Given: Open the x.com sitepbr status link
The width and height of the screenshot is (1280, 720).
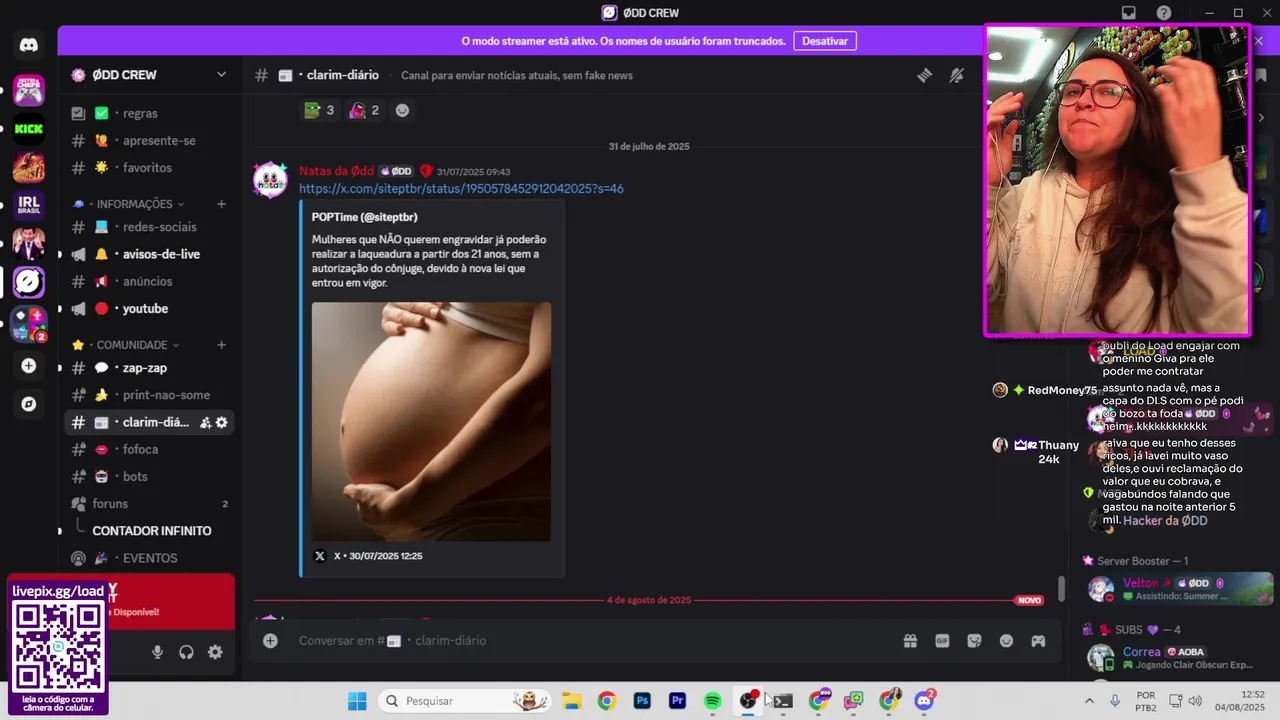Looking at the screenshot, I should click(461, 189).
